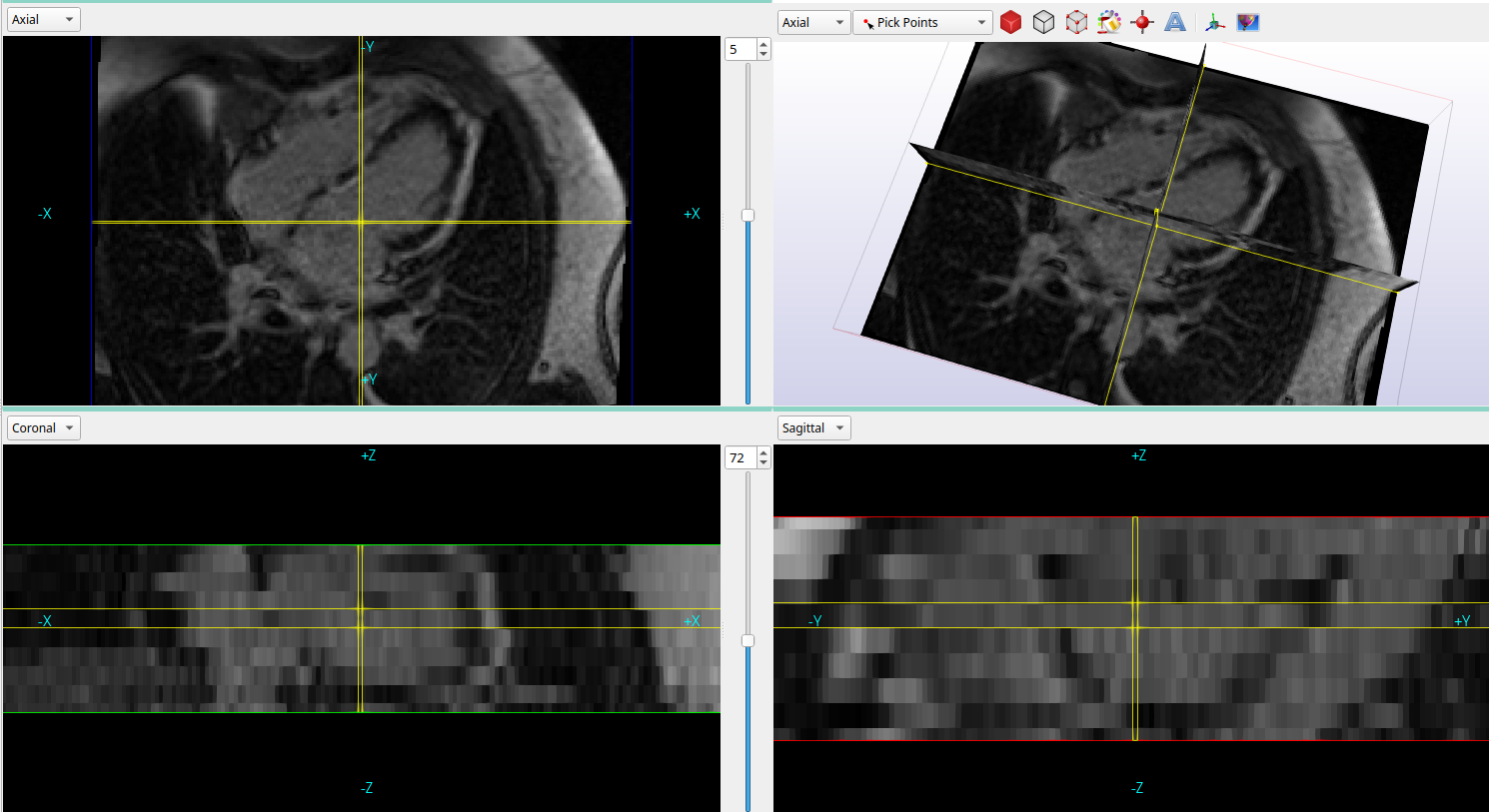Toggle the XYZ orientation axes icon
1489x812 pixels.
tap(1214, 22)
